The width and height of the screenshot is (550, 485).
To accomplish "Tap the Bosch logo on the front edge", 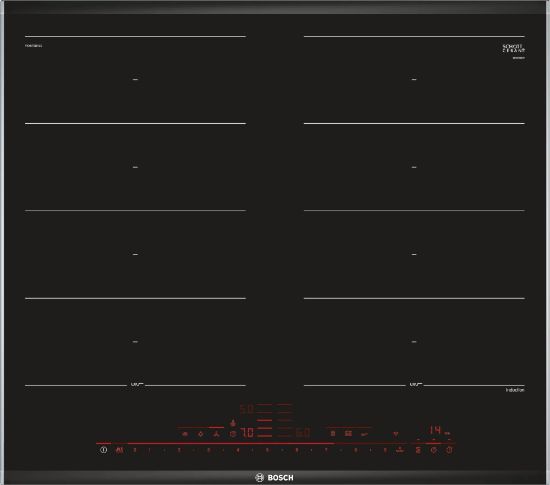I will click(x=274, y=477).
